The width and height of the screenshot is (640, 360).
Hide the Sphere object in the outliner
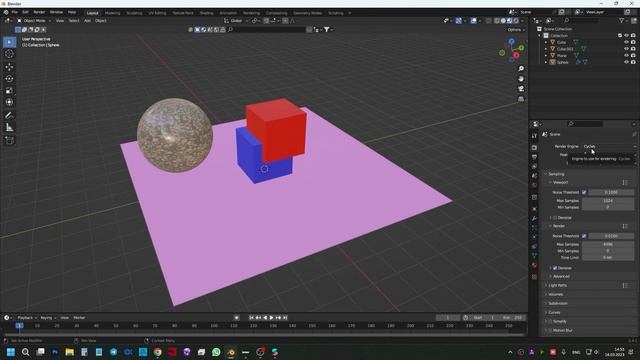pyautogui.click(x=627, y=62)
